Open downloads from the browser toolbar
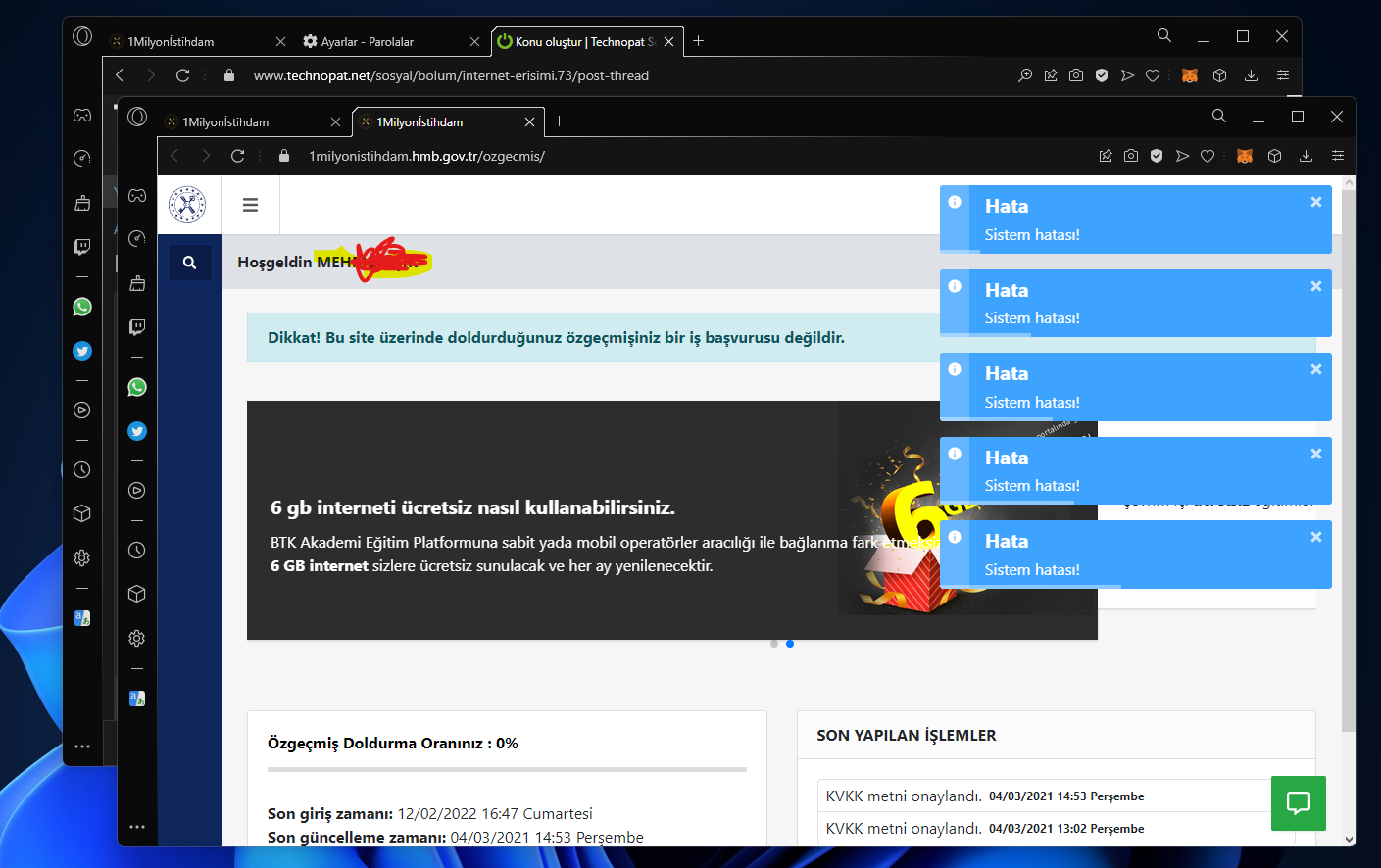 tap(1307, 155)
